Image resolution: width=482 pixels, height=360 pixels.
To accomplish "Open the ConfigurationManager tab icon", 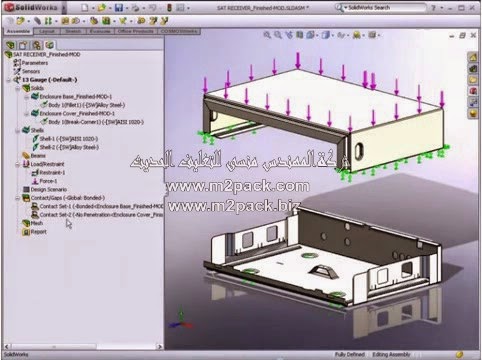I will point(37,45).
